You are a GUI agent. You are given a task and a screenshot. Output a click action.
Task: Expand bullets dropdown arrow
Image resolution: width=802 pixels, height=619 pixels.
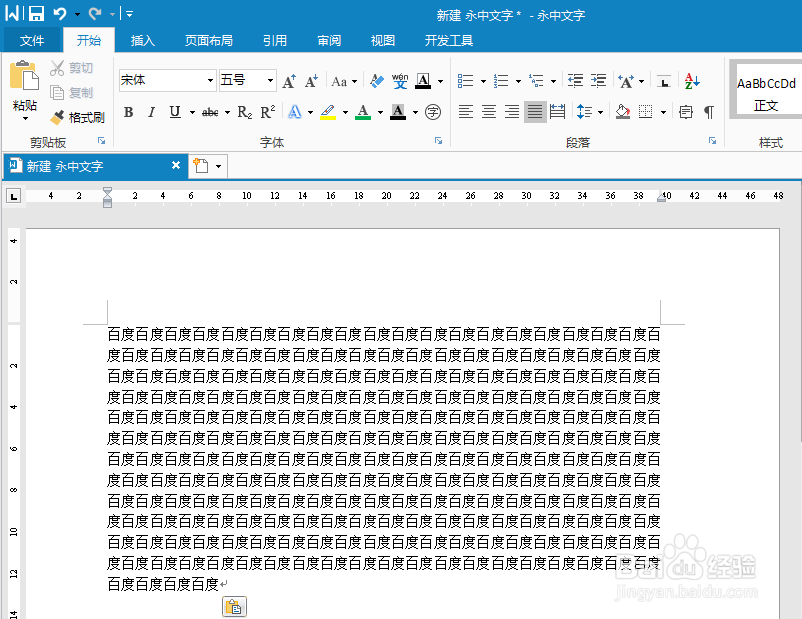pyautogui.click(x=483, y=81)
